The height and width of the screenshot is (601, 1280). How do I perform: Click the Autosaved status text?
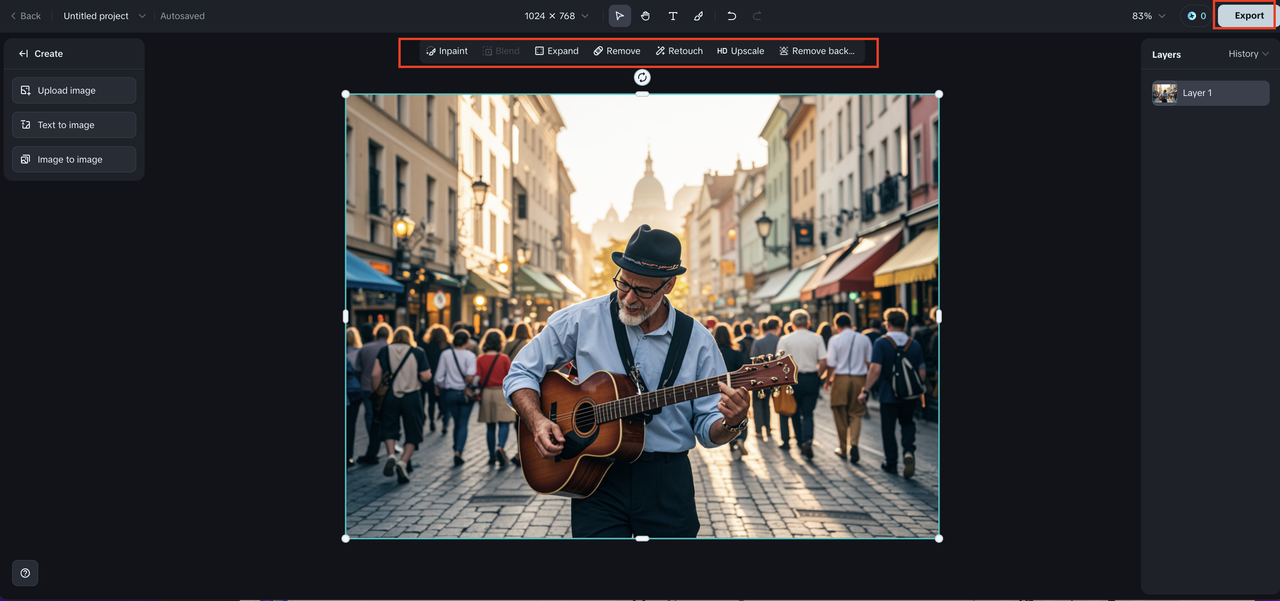click(182, 16)
